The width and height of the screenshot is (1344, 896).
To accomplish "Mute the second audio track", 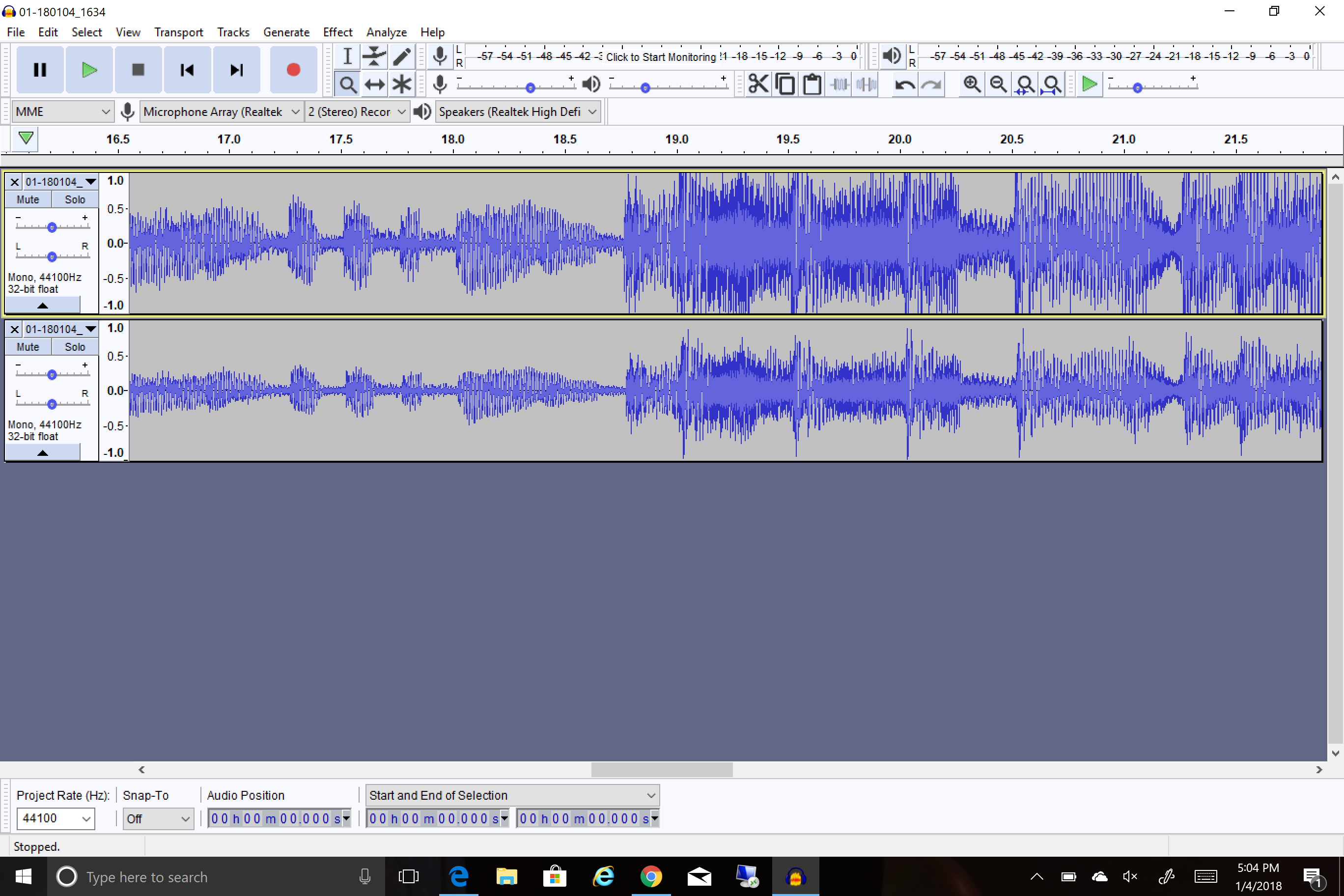I will [28, 347].
